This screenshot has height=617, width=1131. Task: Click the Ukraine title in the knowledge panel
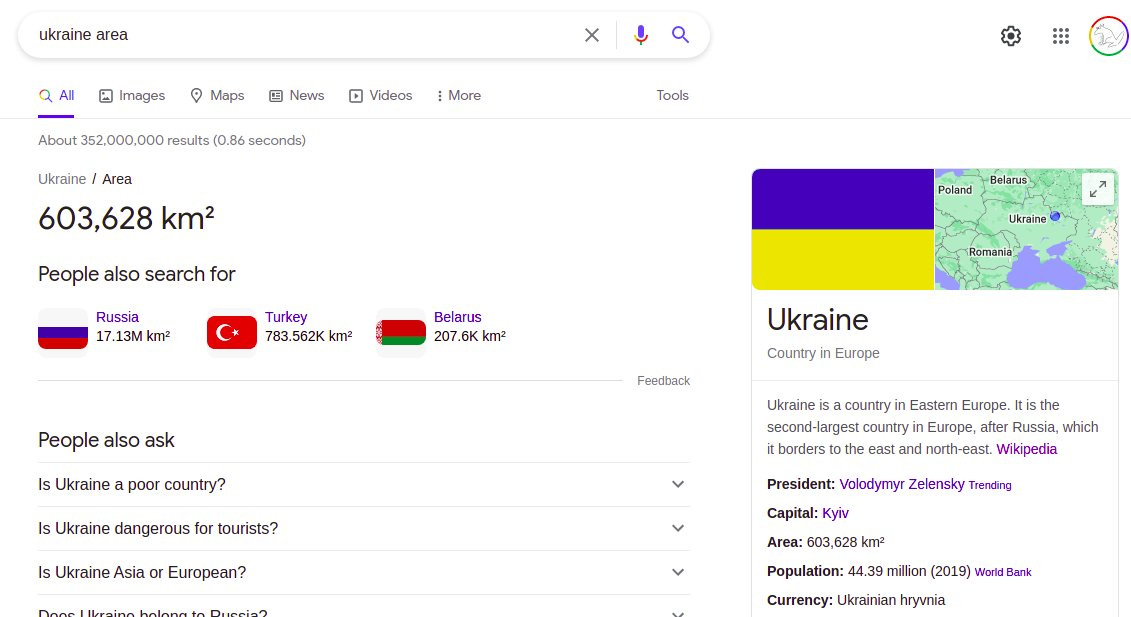[x=817, y=320]
